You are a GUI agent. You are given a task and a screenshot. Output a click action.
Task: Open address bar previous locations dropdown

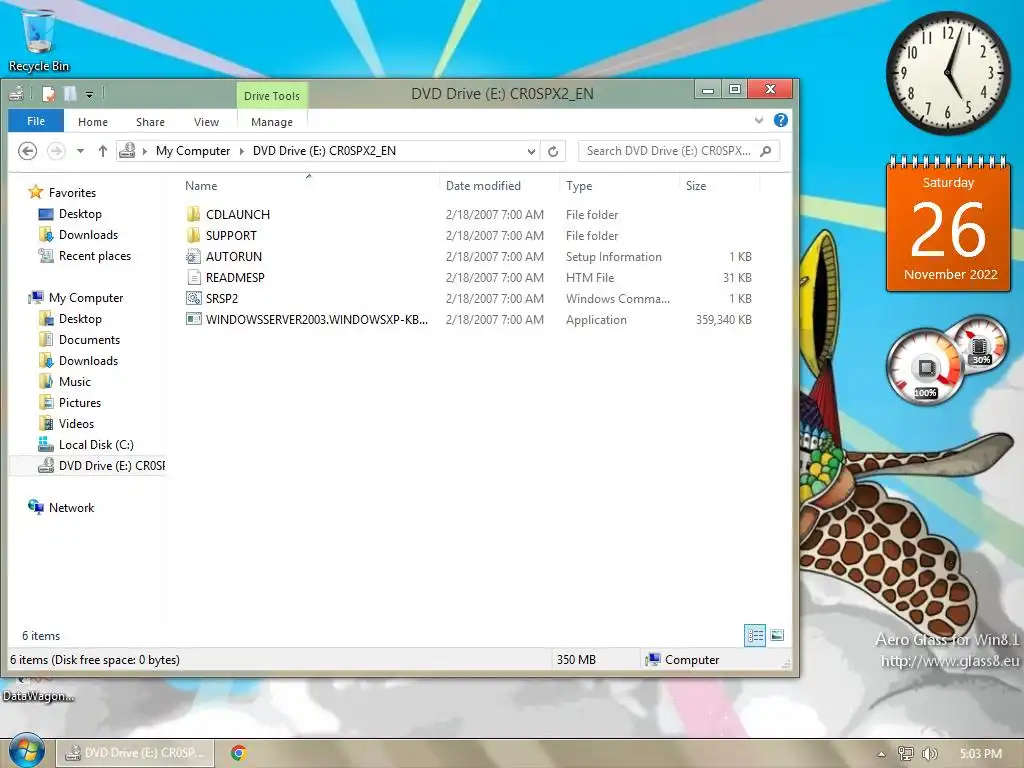pos(531,152)
